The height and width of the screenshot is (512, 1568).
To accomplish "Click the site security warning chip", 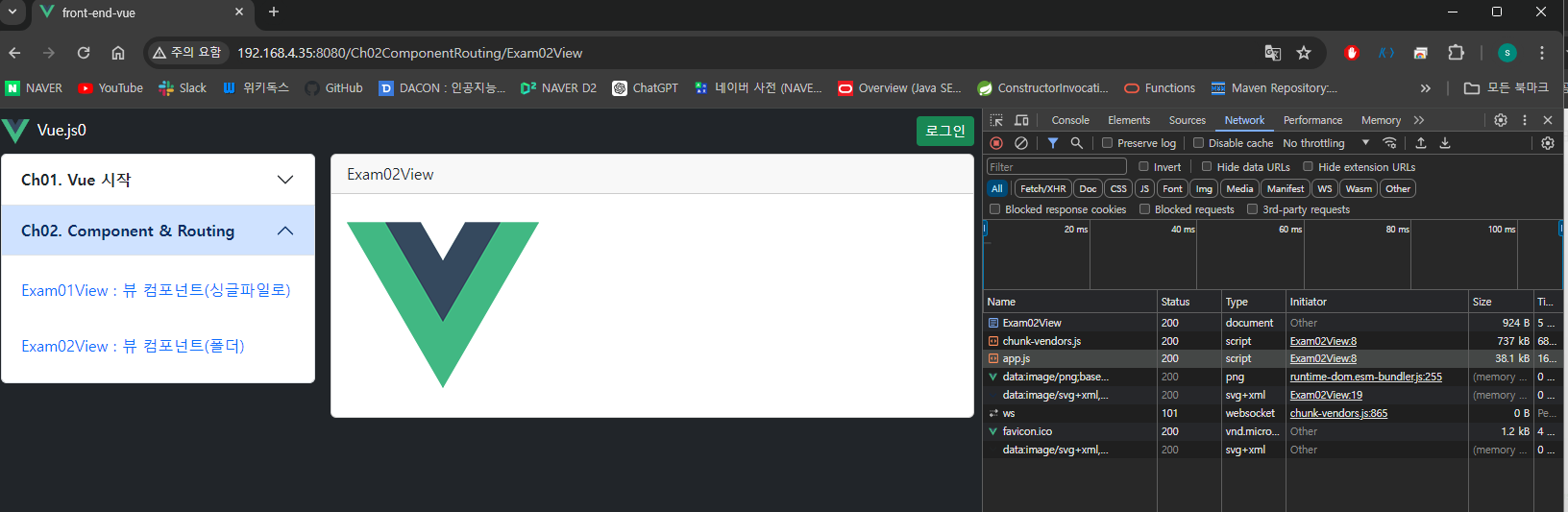I will pos(187,53).
